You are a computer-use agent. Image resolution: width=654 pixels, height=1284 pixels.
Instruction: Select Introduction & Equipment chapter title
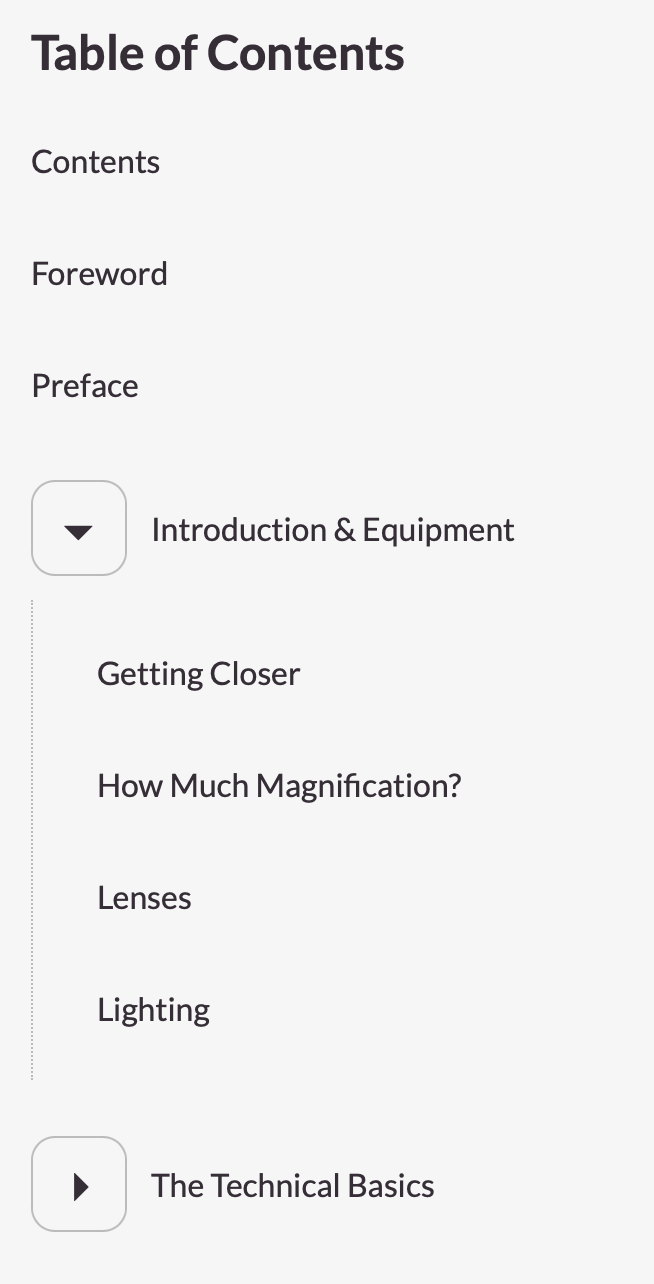pos(332,529)
